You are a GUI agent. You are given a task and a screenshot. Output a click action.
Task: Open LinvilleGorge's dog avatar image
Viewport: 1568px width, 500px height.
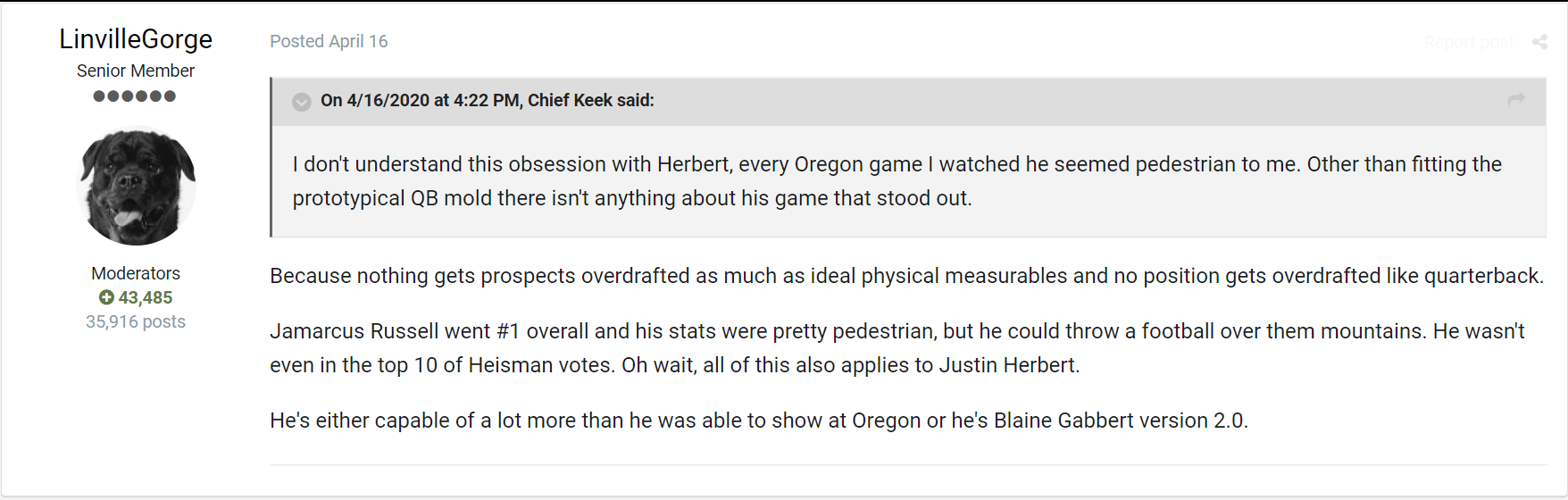click(137, 187)
